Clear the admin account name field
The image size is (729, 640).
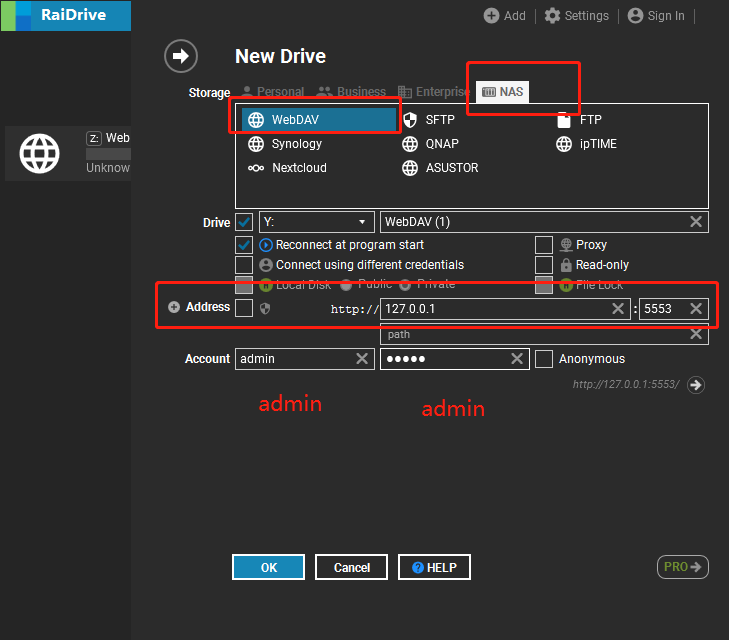click(x=362, y=359)
